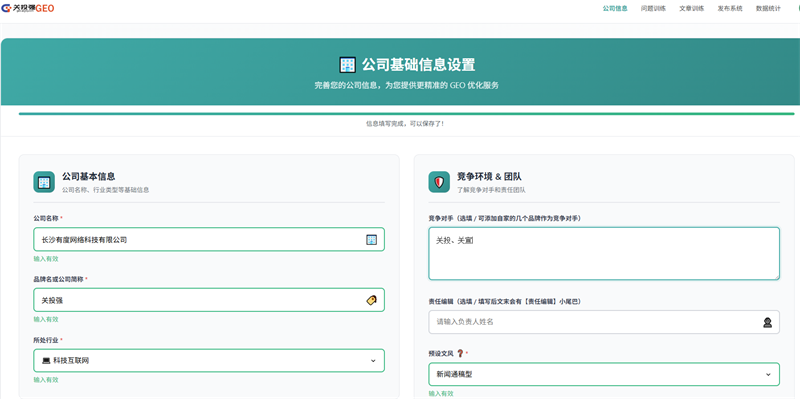The width and height of the screenshot is (800, 399).
Task: Open the 所处行业 dropdown
Action: coord(209,361)
